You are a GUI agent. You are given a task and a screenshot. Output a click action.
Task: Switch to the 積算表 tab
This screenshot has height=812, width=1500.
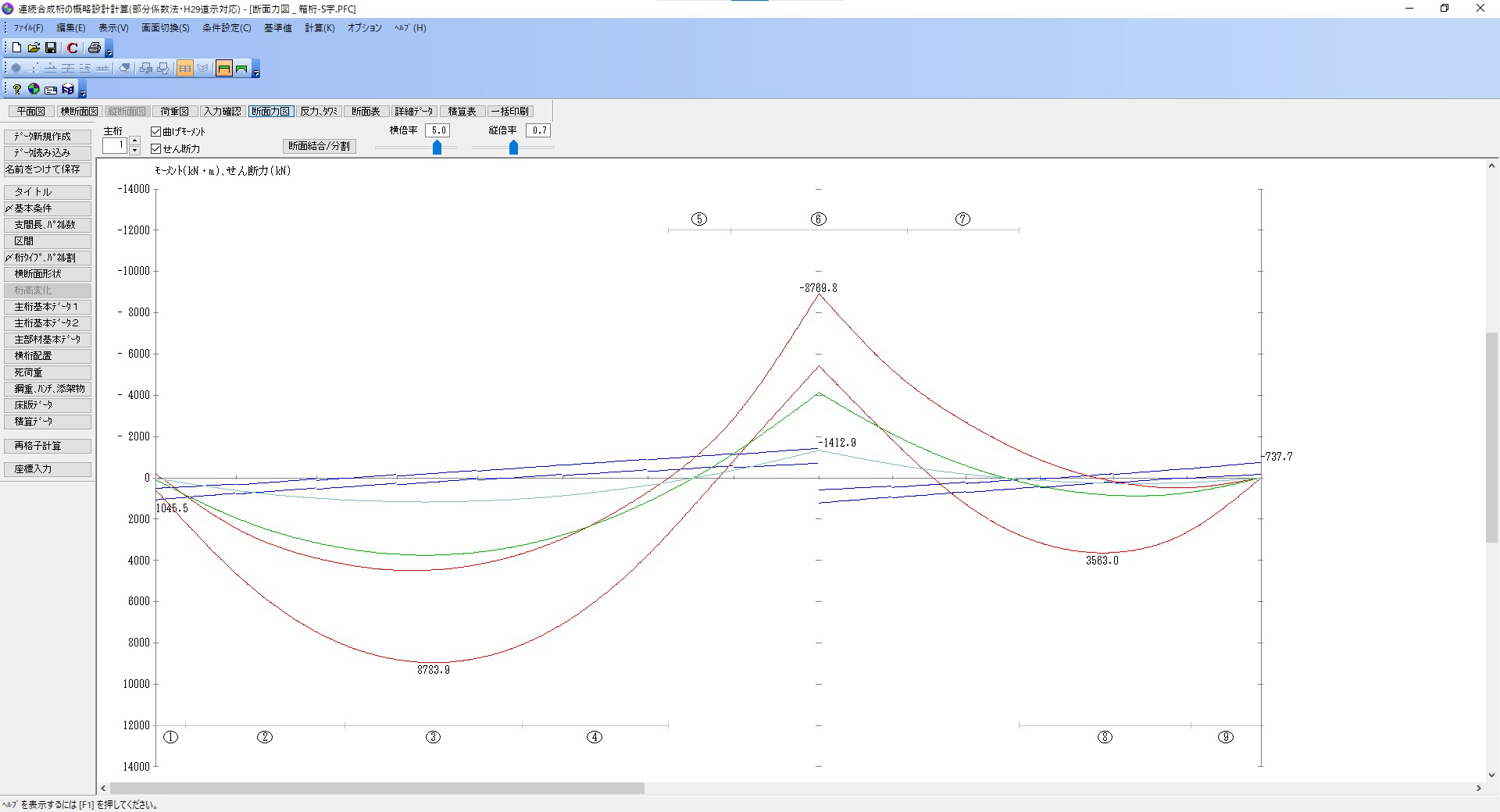point(462,112)
